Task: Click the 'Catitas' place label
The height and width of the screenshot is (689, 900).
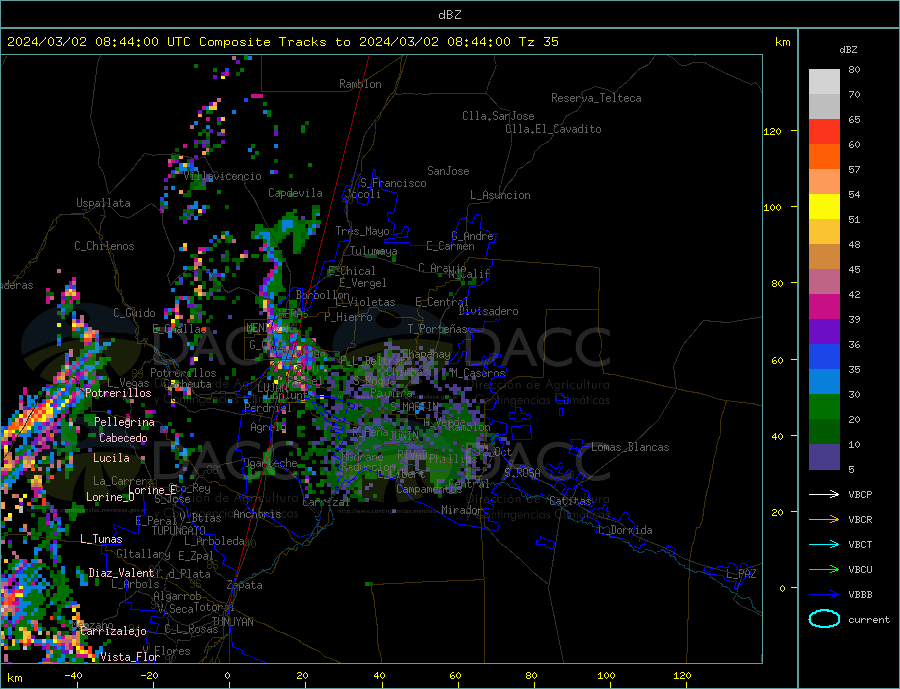Action: (x=570, y=501)
